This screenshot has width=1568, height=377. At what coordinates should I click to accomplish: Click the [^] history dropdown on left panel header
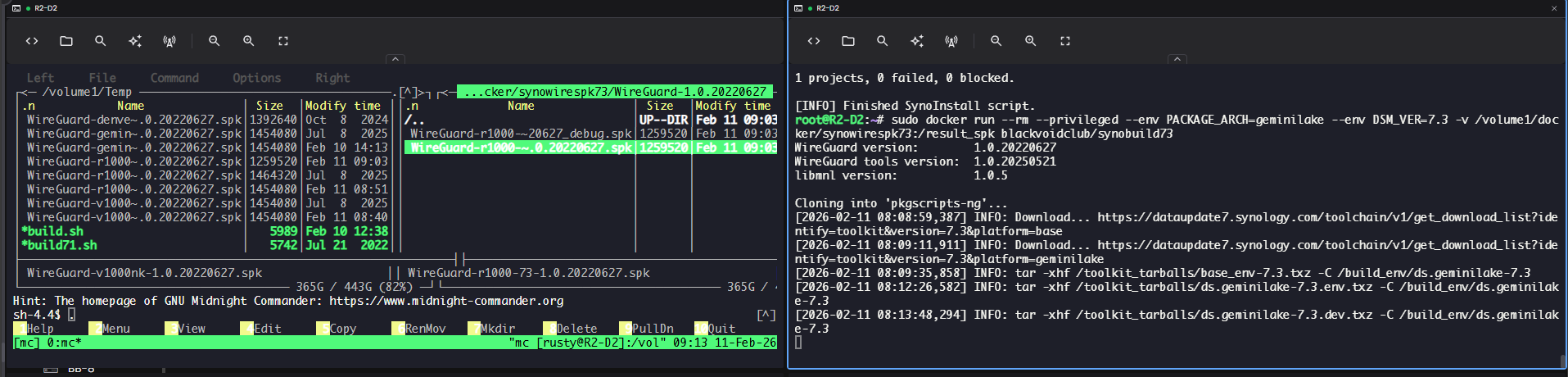point(408,93)
